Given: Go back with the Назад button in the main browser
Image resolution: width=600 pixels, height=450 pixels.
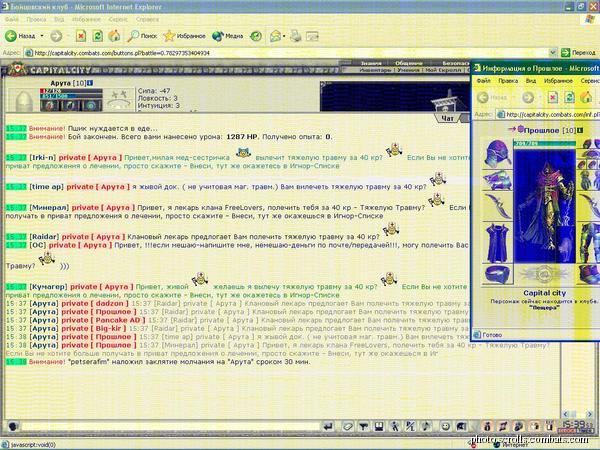Looking at the screenshot, I should point(20,36).
